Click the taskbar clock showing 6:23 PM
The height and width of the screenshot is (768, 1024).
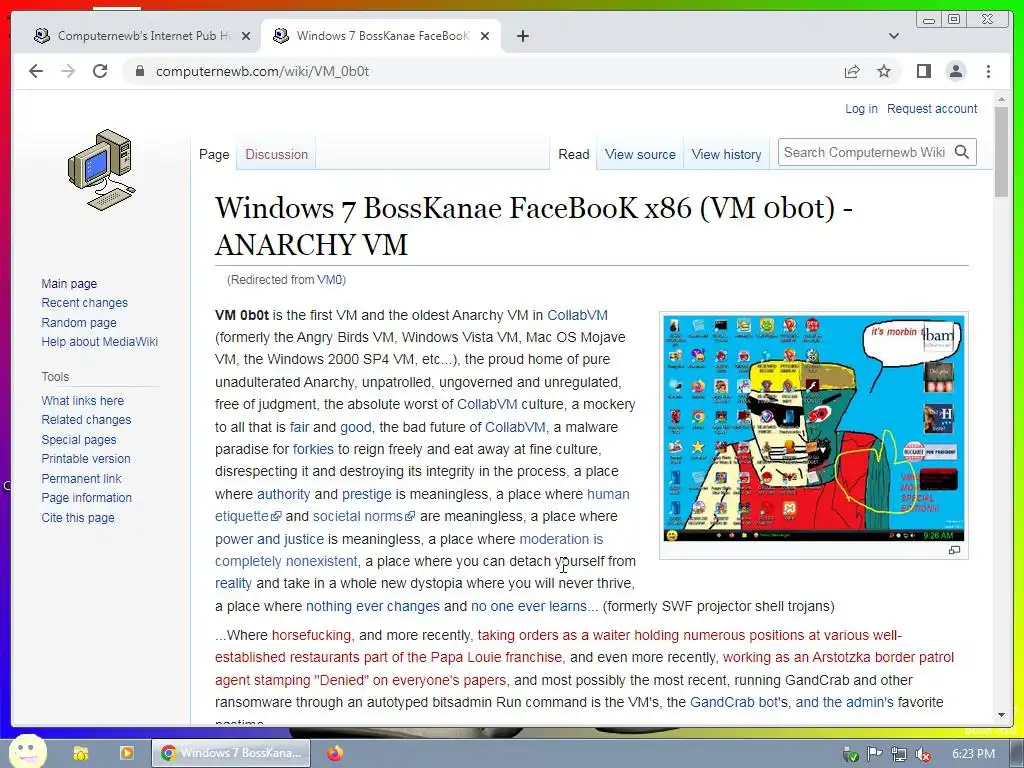[973, 754]
